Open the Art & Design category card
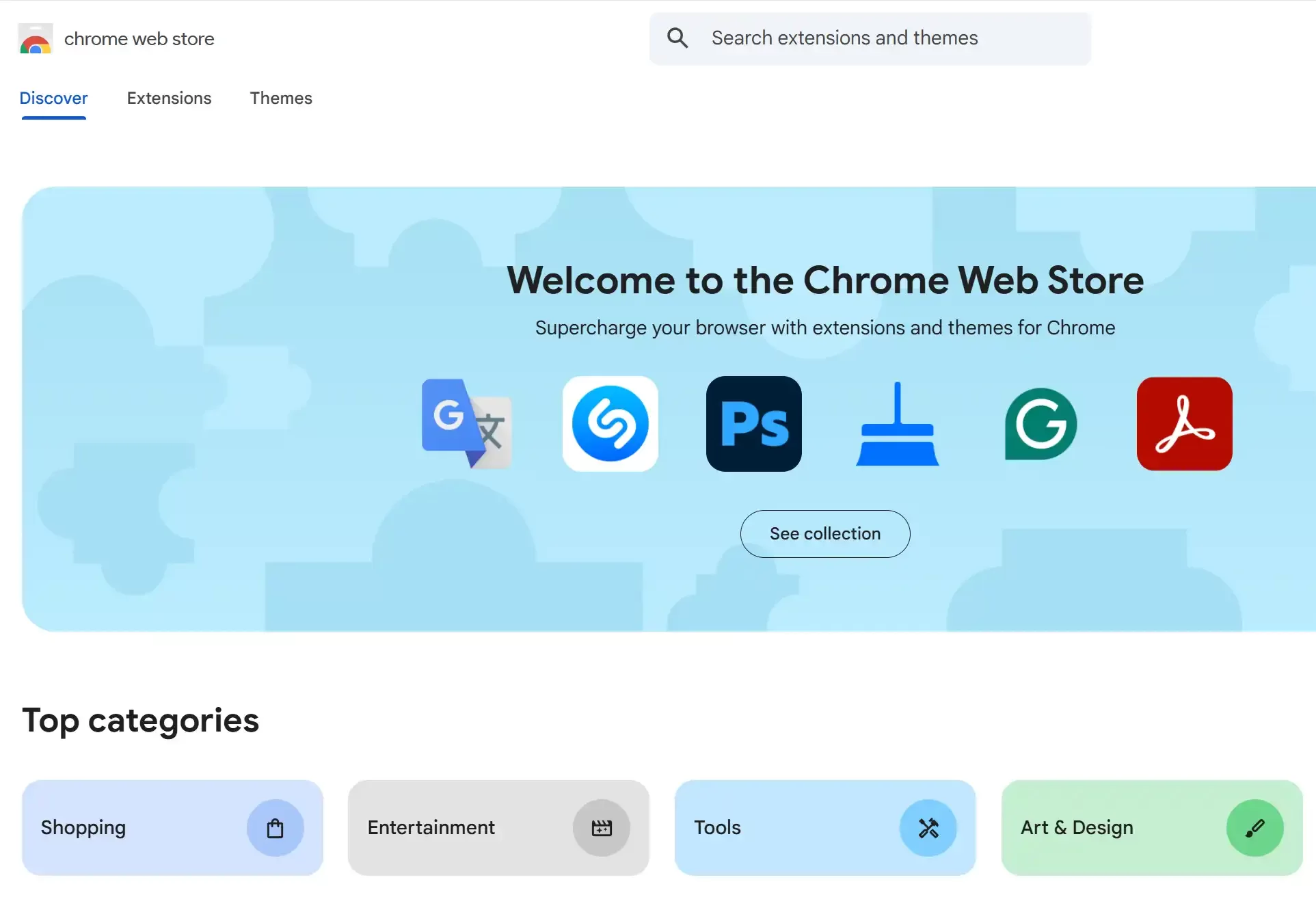 pyautogui.click(x=1152, y=828)
